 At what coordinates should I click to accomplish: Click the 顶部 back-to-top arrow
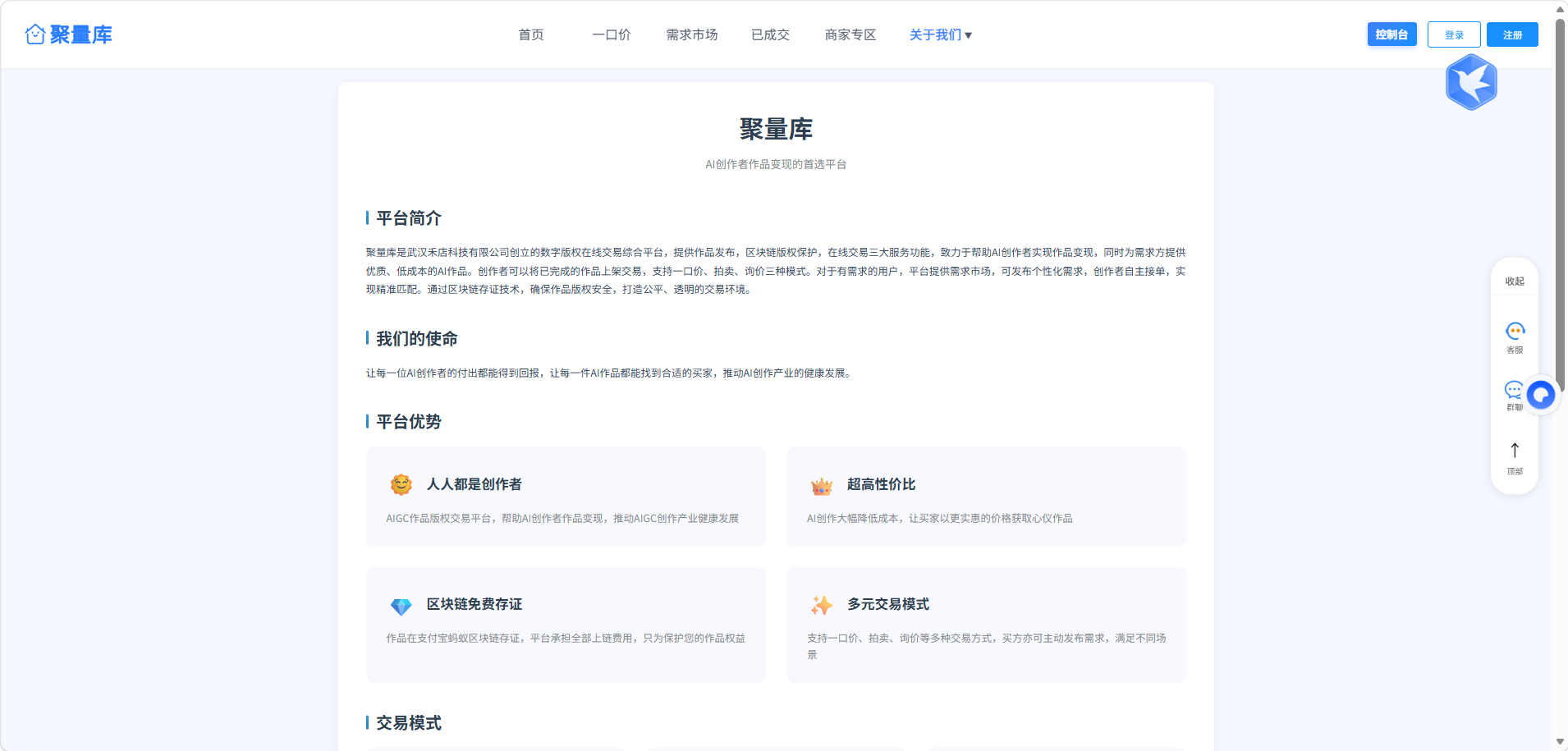click(1515, 459)
